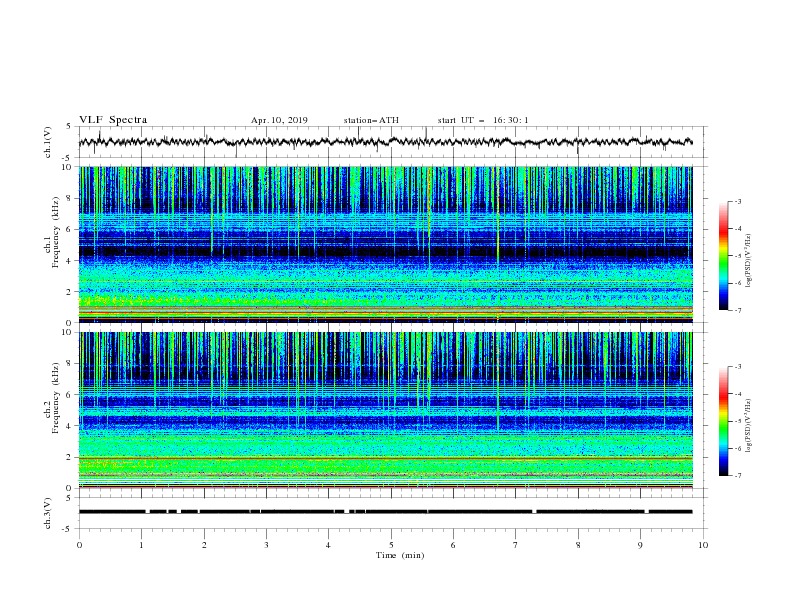Click the 'Time (min)' axis label

click(400, 555)
